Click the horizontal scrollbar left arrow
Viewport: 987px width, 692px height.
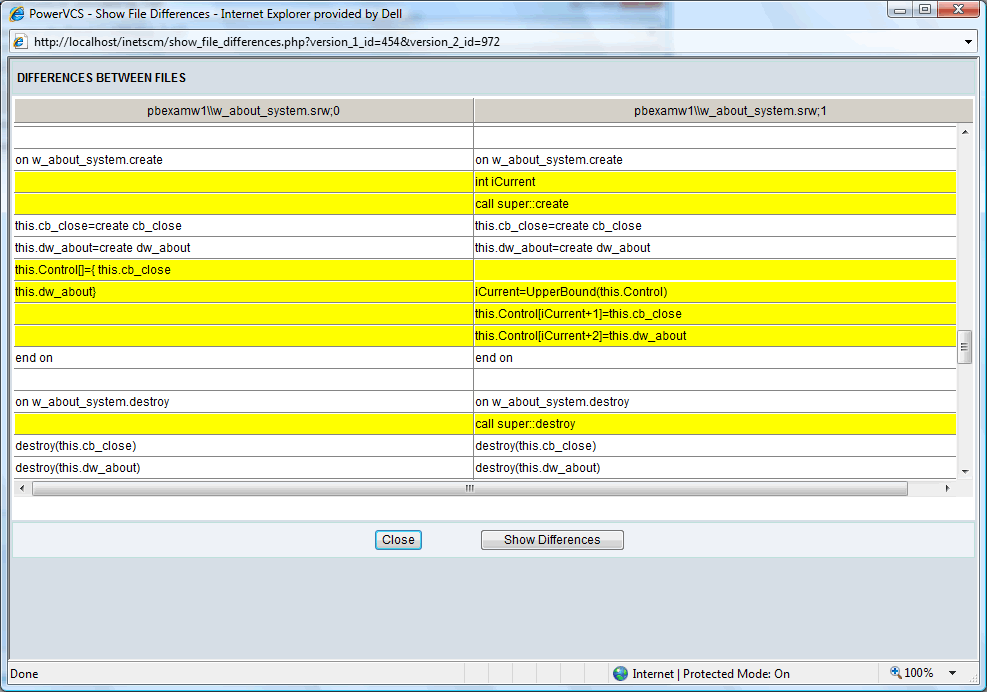23,488
